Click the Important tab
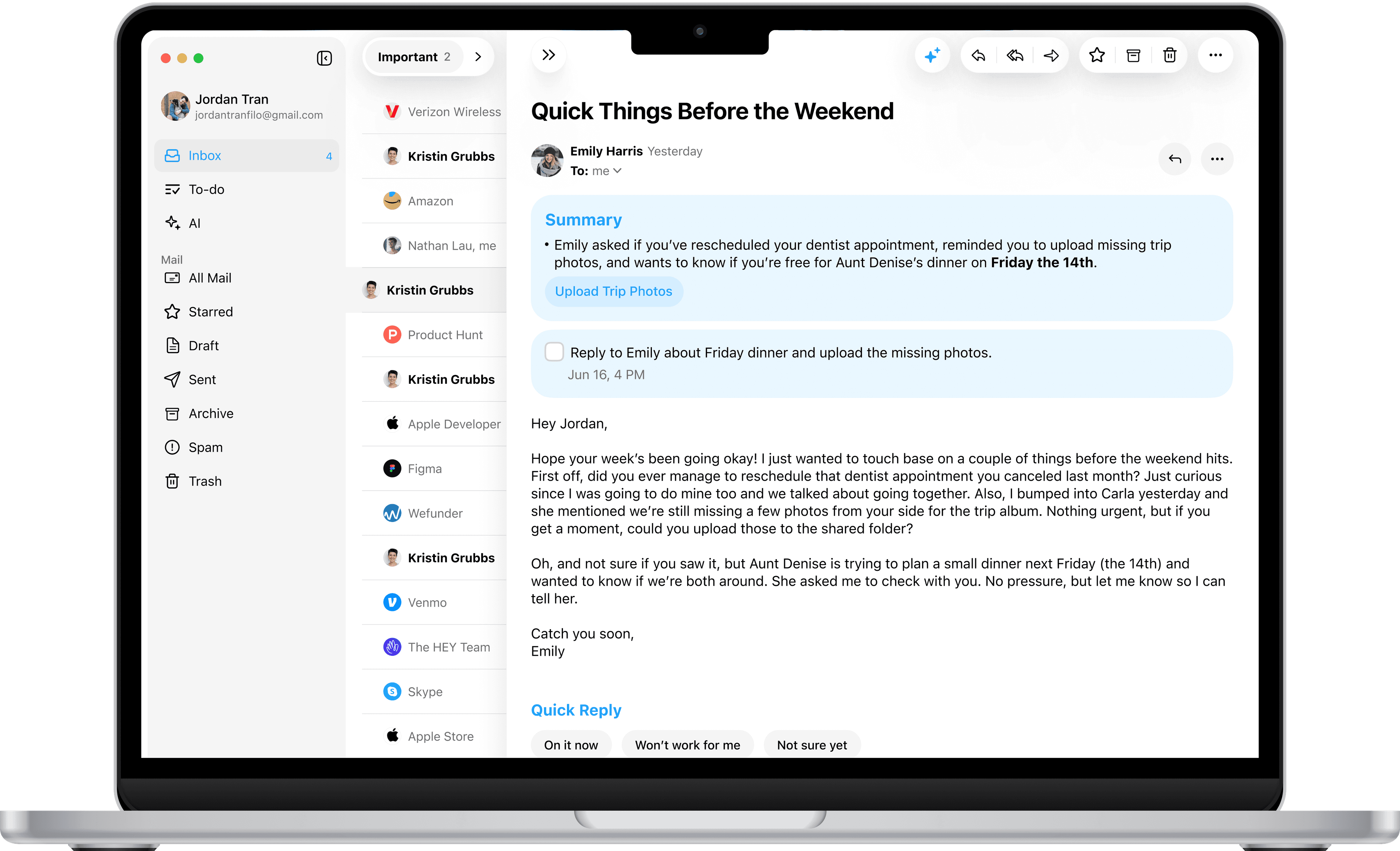 pyautogui.click(x=414, y=57)
